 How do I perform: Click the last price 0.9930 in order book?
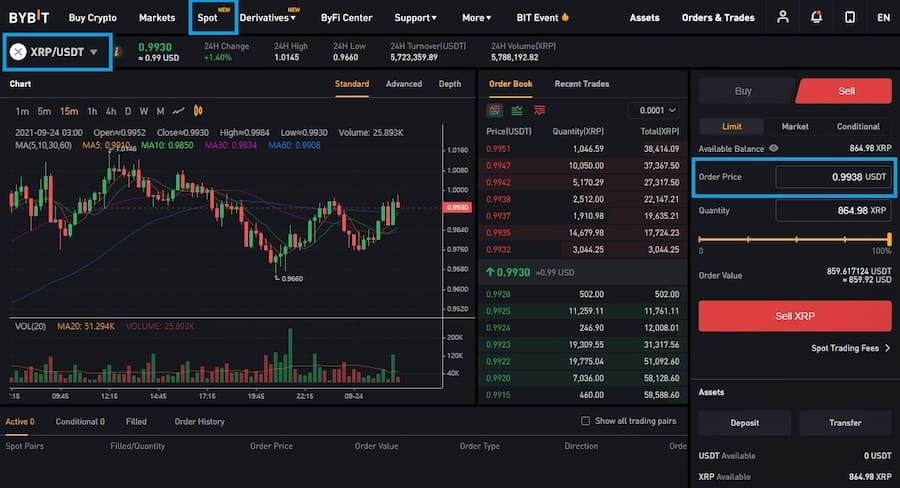point(508,272)
